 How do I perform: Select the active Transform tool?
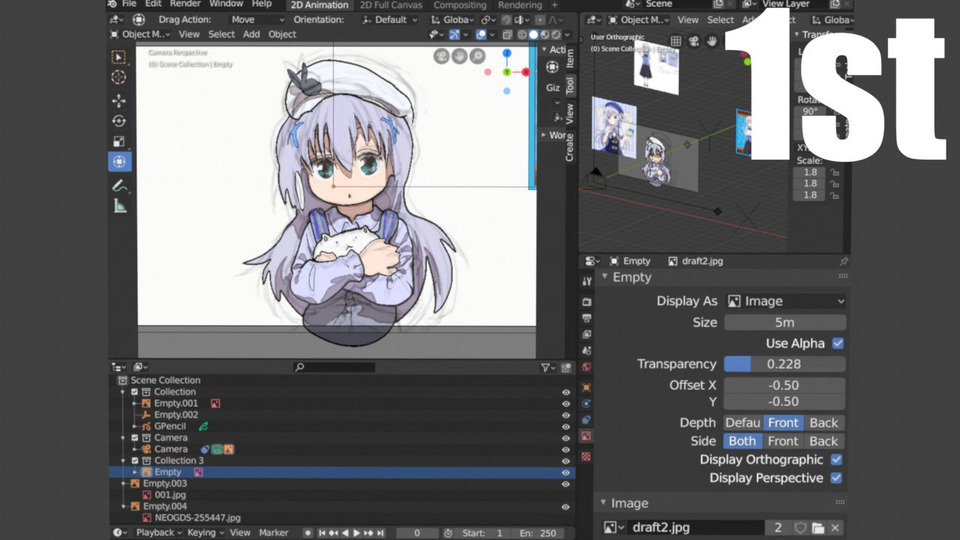tap(119, 162)
